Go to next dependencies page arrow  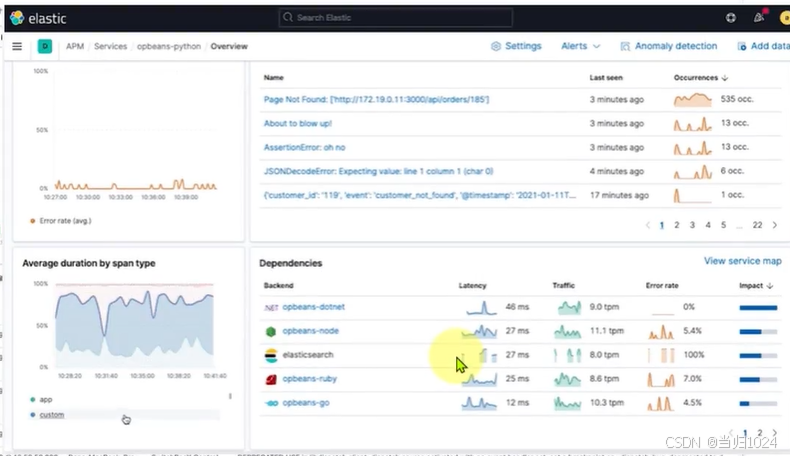click(x=775, y=433)
